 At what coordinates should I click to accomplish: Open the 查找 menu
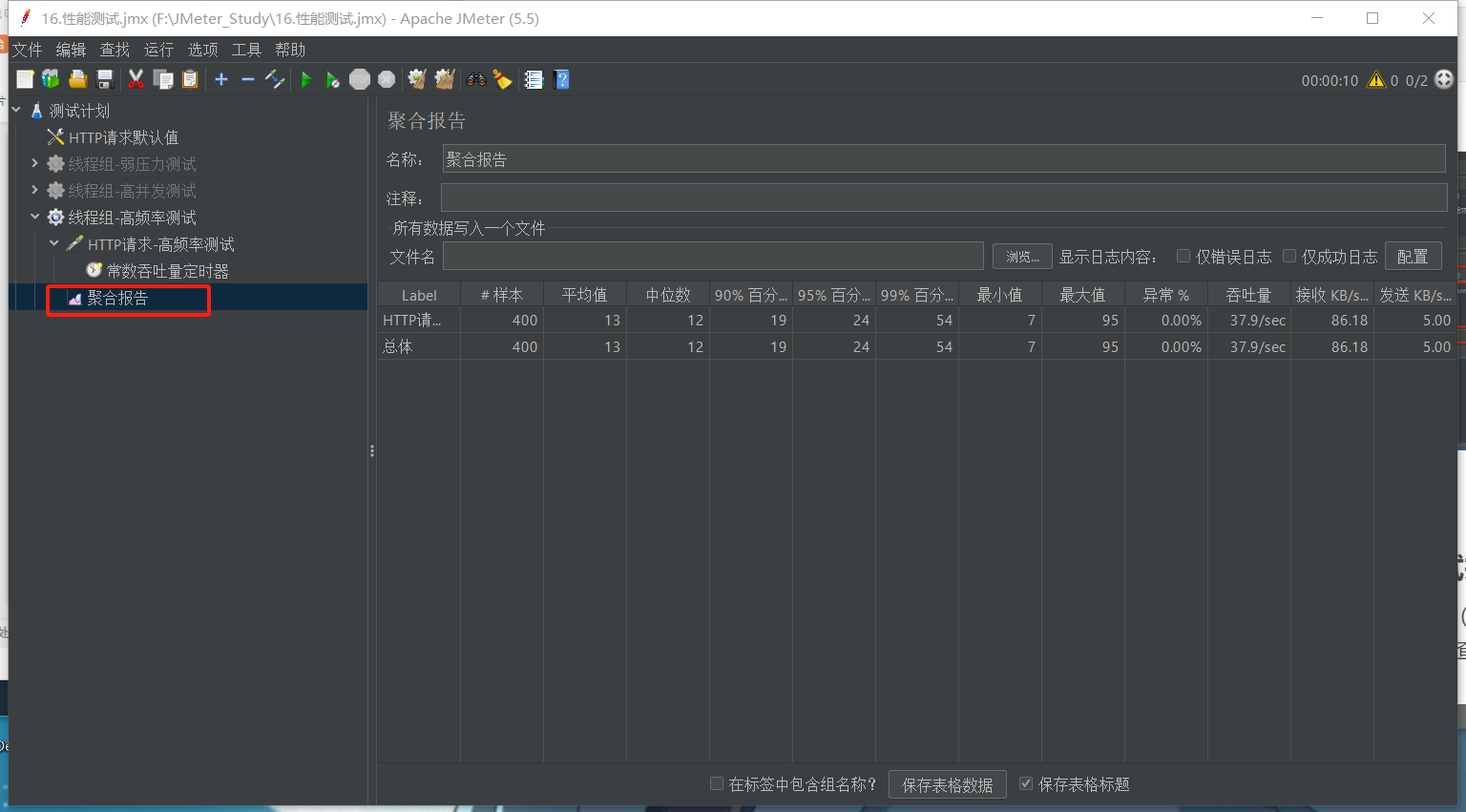click(115, 50)
